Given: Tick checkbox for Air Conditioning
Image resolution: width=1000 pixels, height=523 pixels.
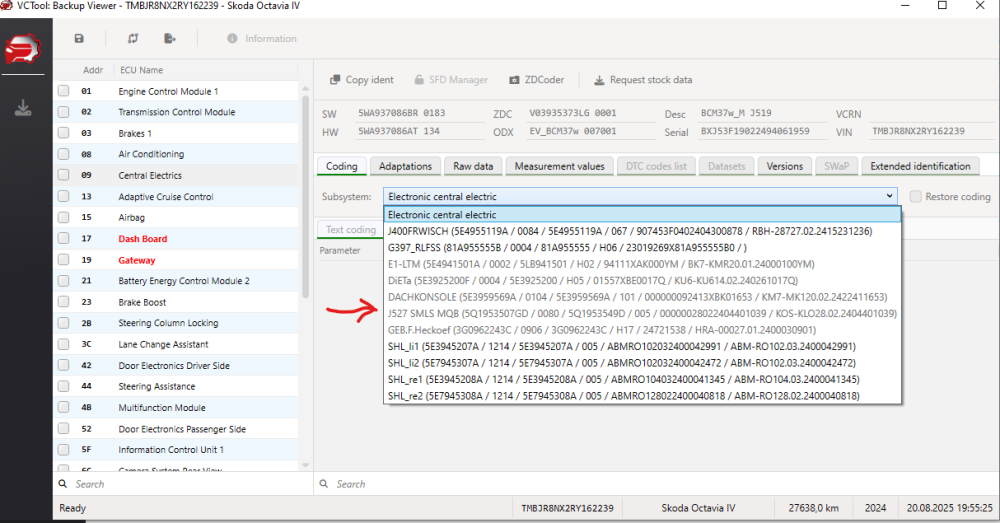Looking at the screenshot, I should [64, 154].
